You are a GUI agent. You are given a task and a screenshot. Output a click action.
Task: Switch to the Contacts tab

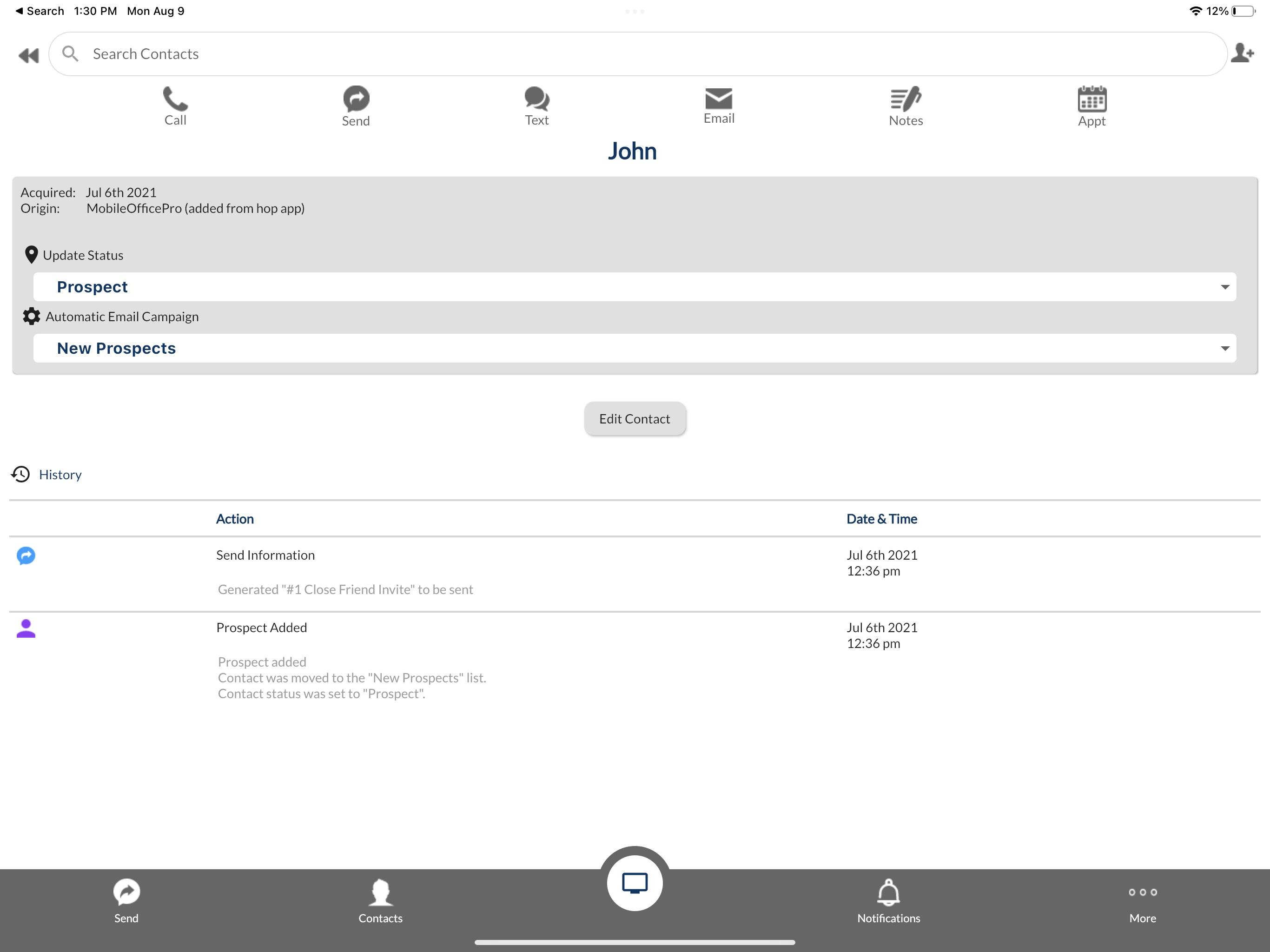380,901
